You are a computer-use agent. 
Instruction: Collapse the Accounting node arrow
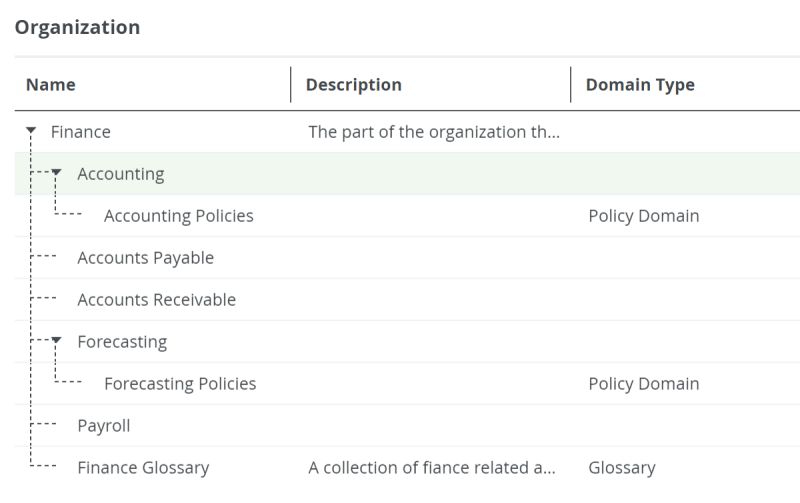coord(57,173)
